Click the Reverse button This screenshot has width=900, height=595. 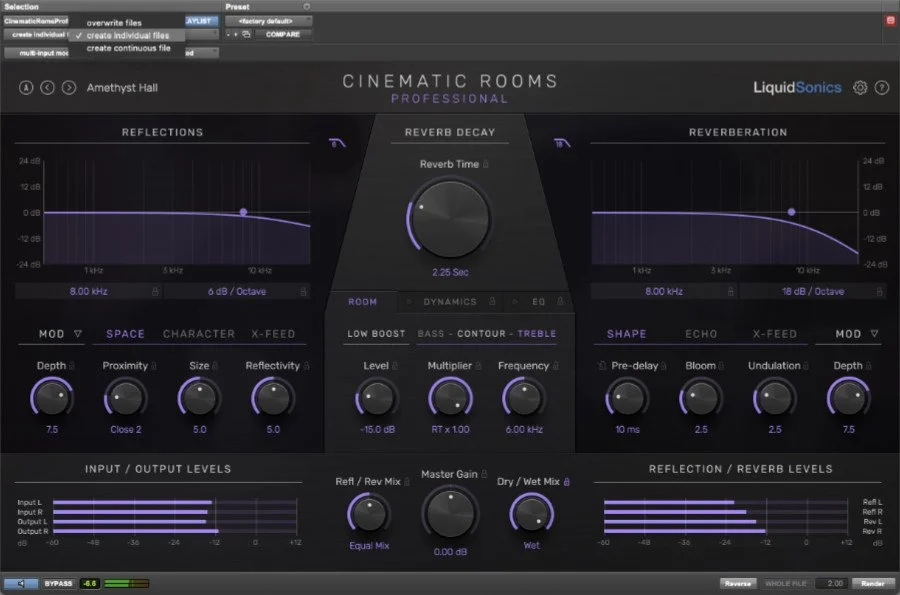click(738, 584)
